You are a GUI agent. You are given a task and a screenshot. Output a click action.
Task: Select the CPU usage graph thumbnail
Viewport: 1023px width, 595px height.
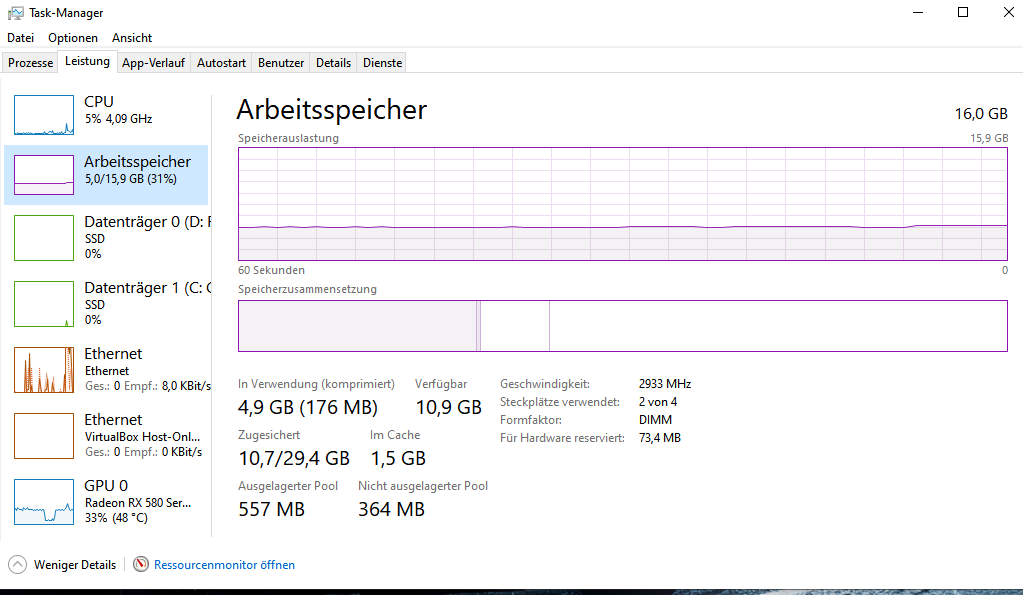(44, 115)
